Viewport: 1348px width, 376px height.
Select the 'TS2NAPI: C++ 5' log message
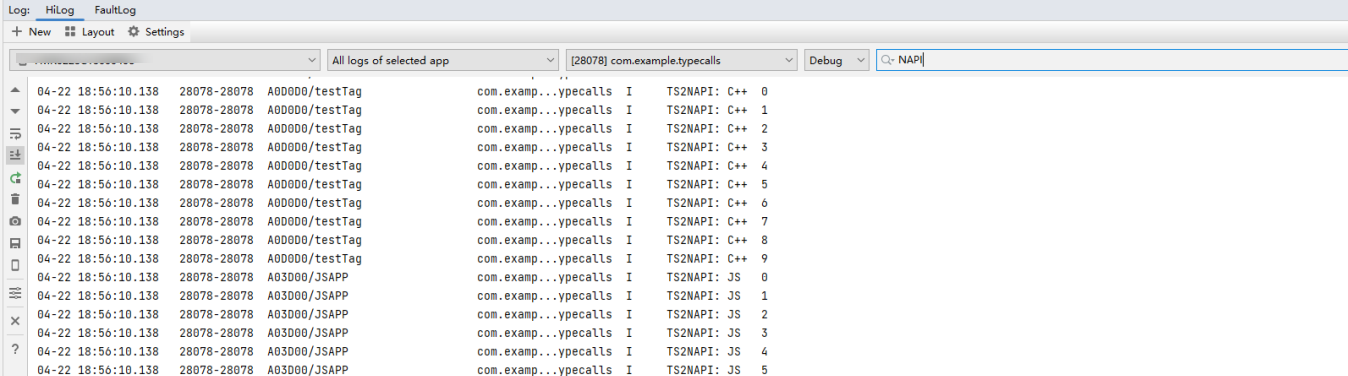(717, 184)
